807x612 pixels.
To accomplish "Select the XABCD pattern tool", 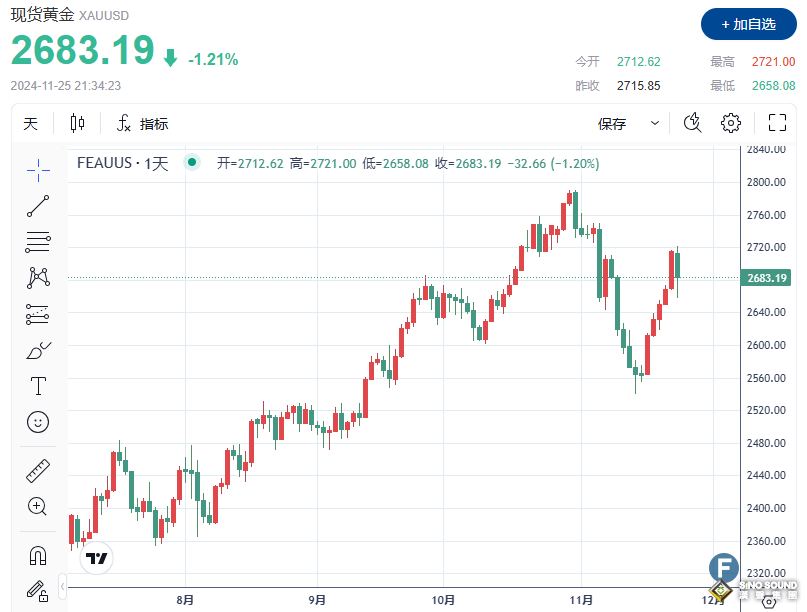I will (38, 277).
